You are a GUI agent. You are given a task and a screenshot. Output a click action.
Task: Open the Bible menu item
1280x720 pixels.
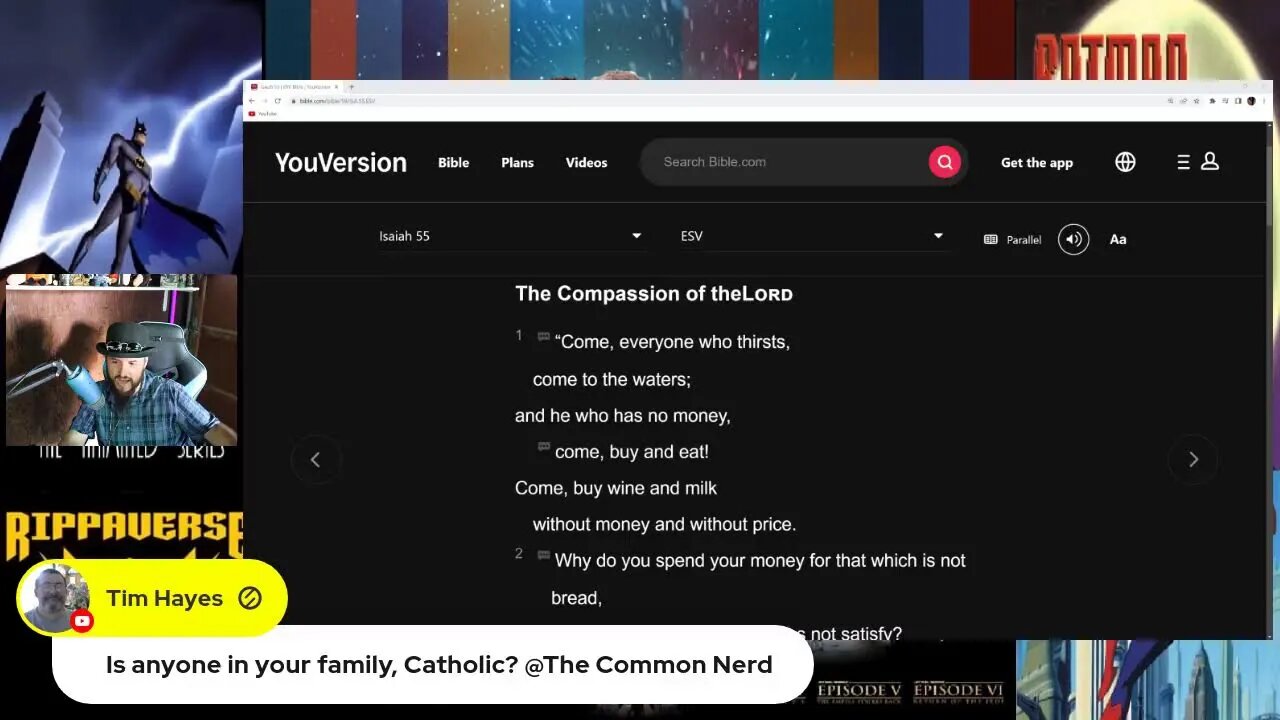pyautogui.click(x=453, y=162)
